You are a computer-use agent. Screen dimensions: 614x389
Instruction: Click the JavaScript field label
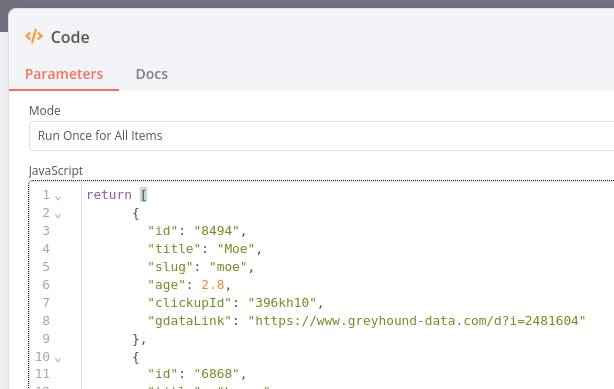[x=56, y=171]
